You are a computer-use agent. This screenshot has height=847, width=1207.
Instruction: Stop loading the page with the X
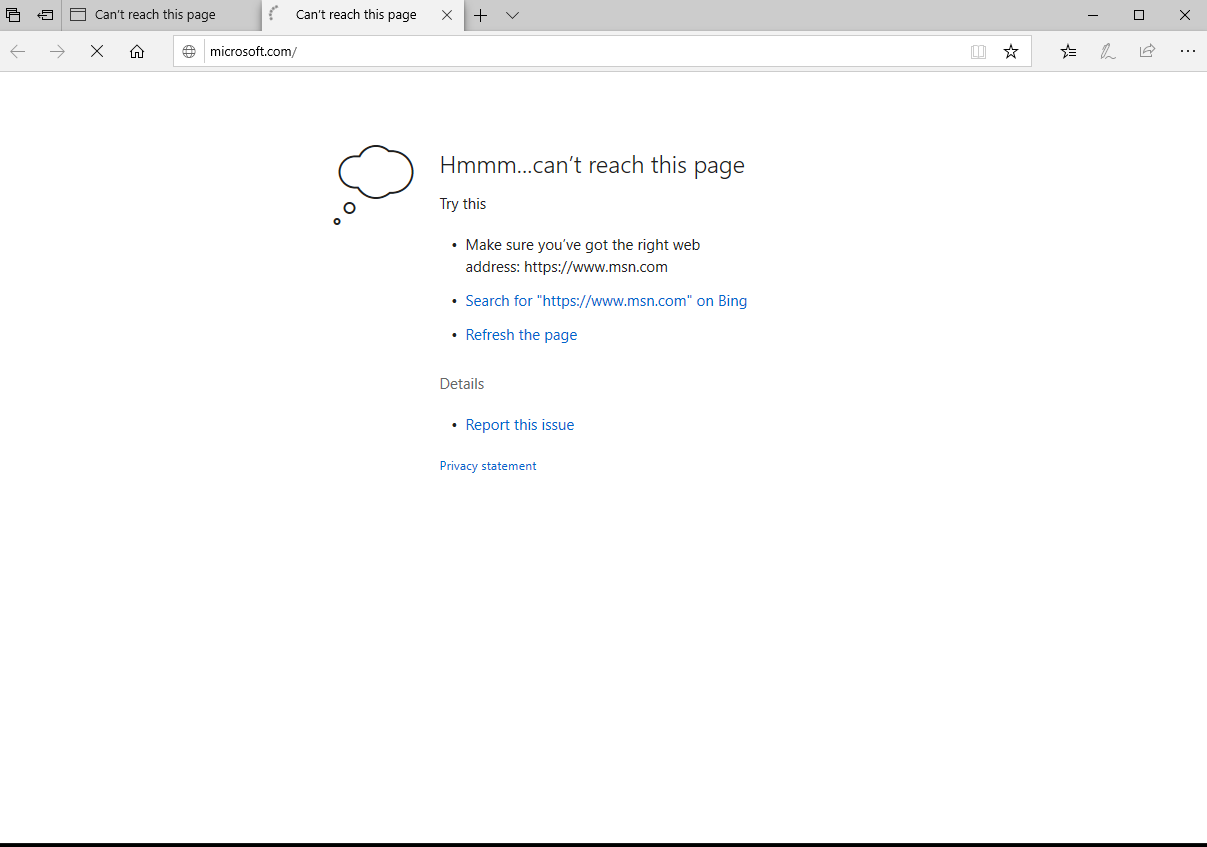[96, 51]
